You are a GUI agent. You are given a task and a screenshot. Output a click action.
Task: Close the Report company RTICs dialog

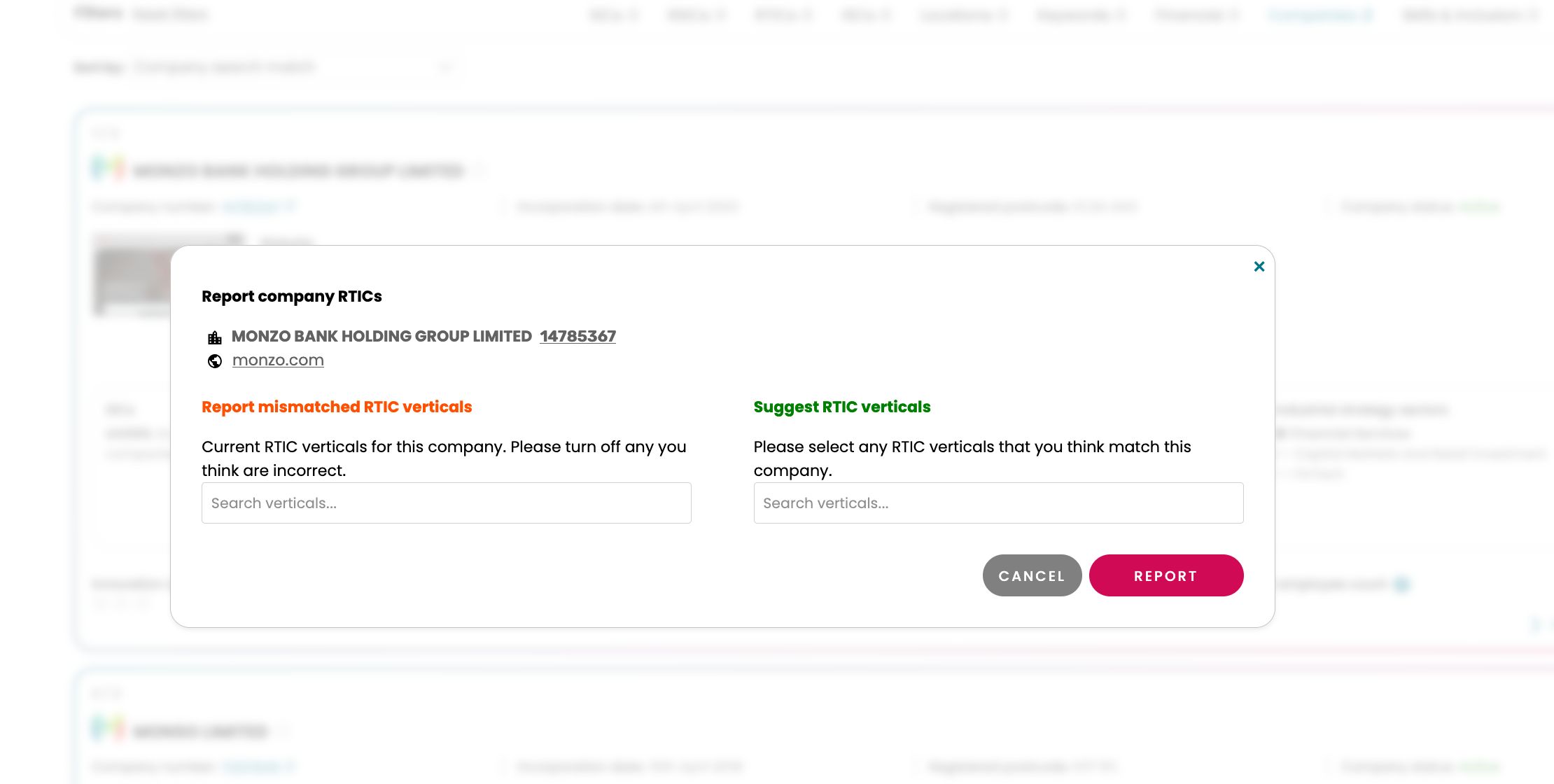1259,267
